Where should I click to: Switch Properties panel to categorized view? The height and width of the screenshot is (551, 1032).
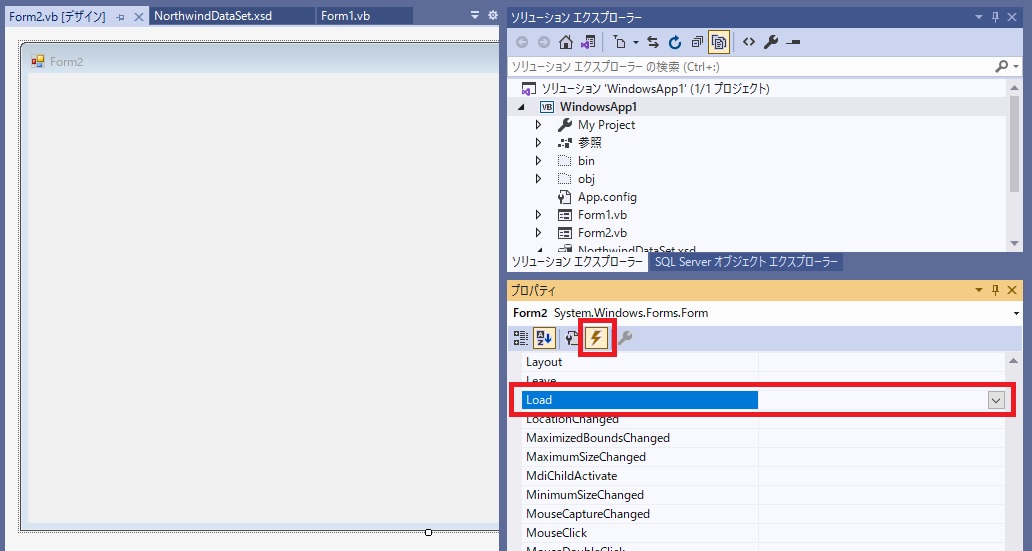tap(521, 338)
